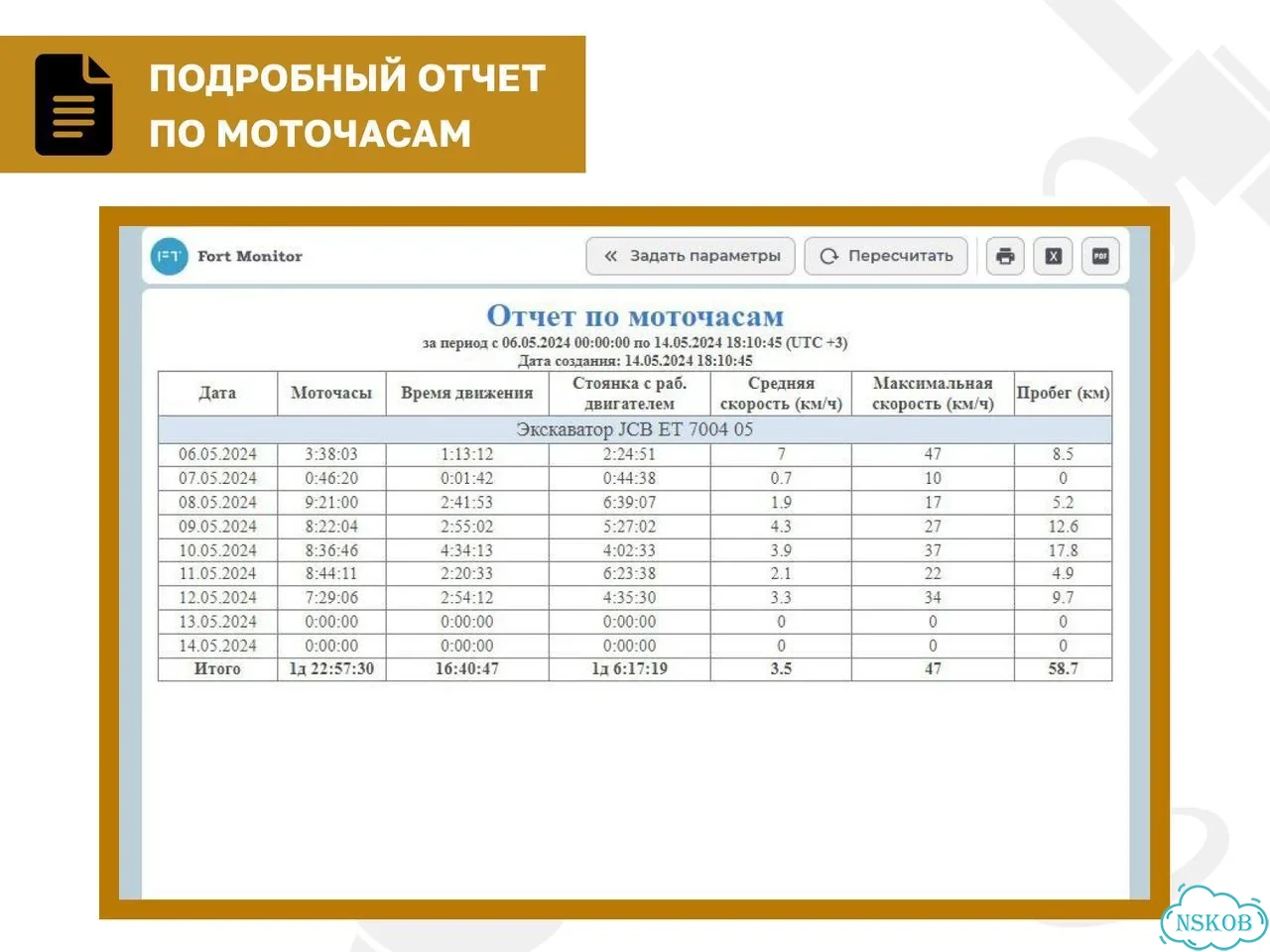Click date cell 14.05.2024
Image resolution: width=1270 pixels, height=952 pixels.
pyautogui.click(x=217, y=645)
